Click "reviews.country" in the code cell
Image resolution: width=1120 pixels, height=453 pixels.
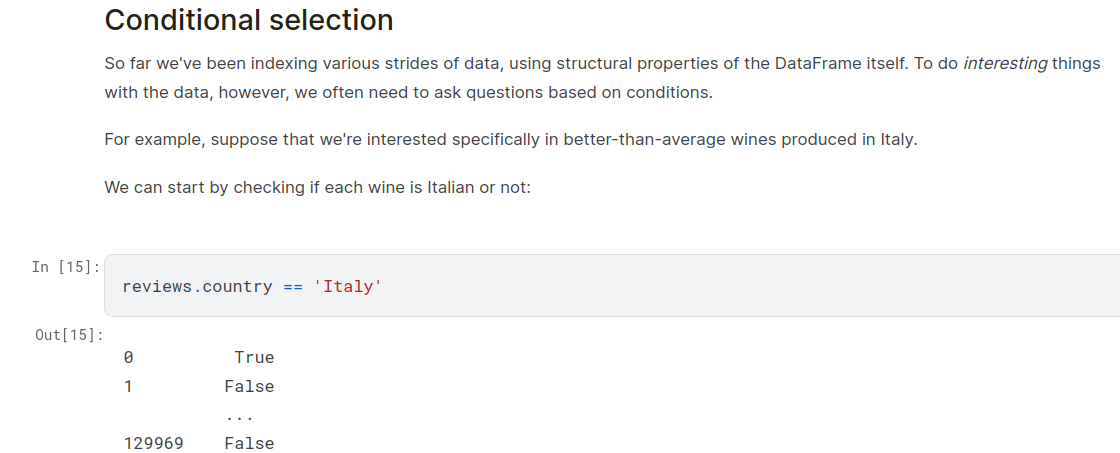(197, 287)
